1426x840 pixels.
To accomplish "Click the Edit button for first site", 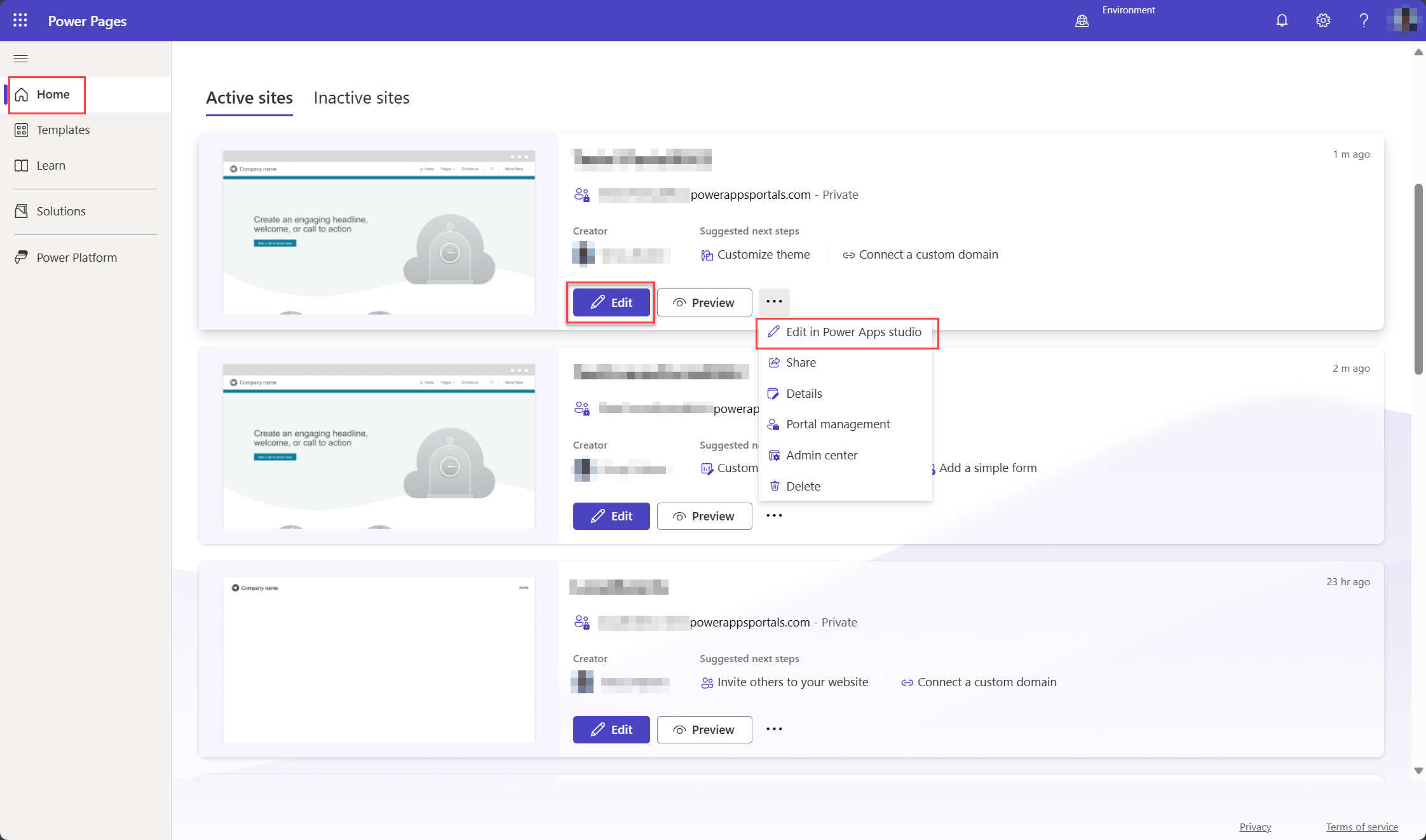I will coord(611,302).
